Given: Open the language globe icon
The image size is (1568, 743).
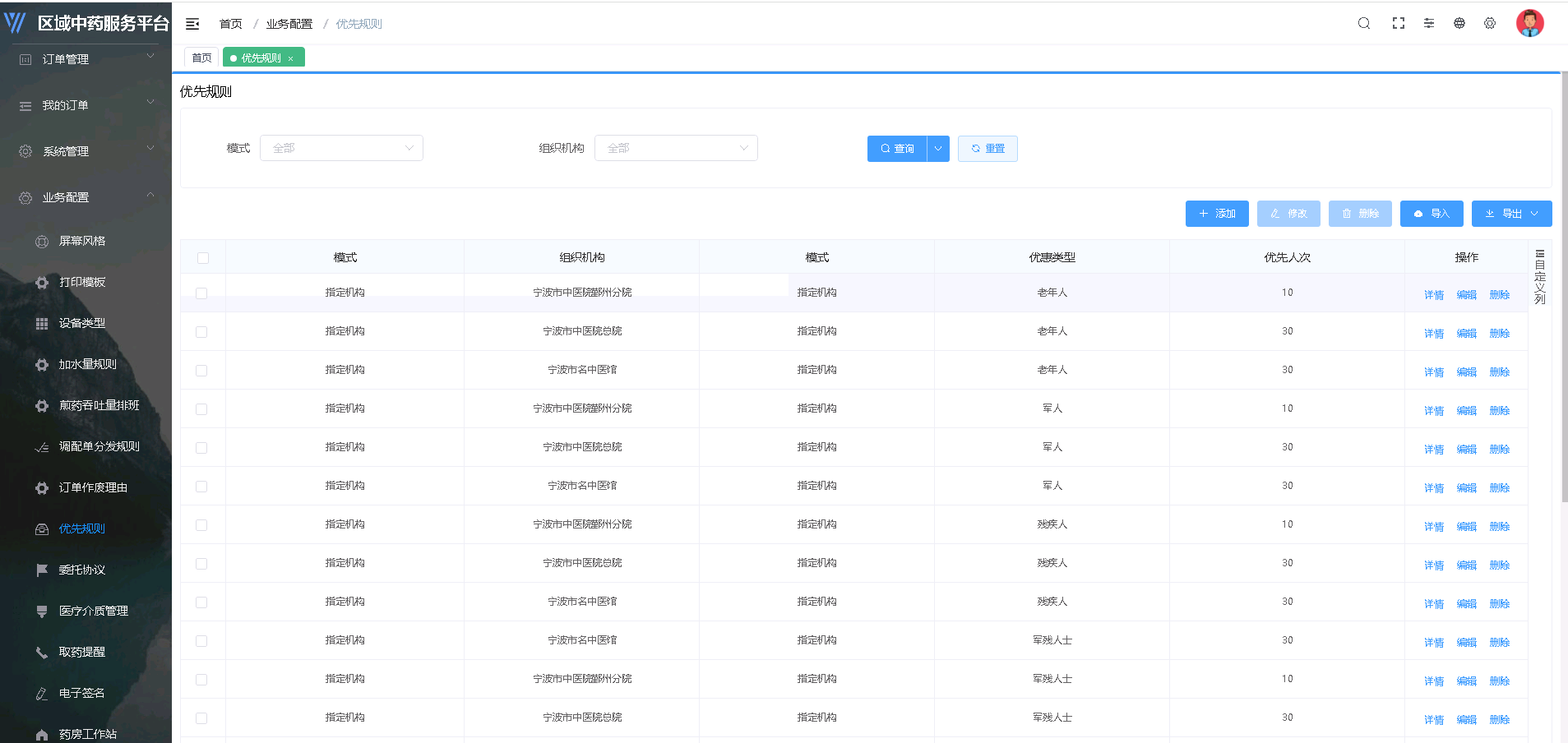Looking at the screenshot, I should coord(1459,23).
